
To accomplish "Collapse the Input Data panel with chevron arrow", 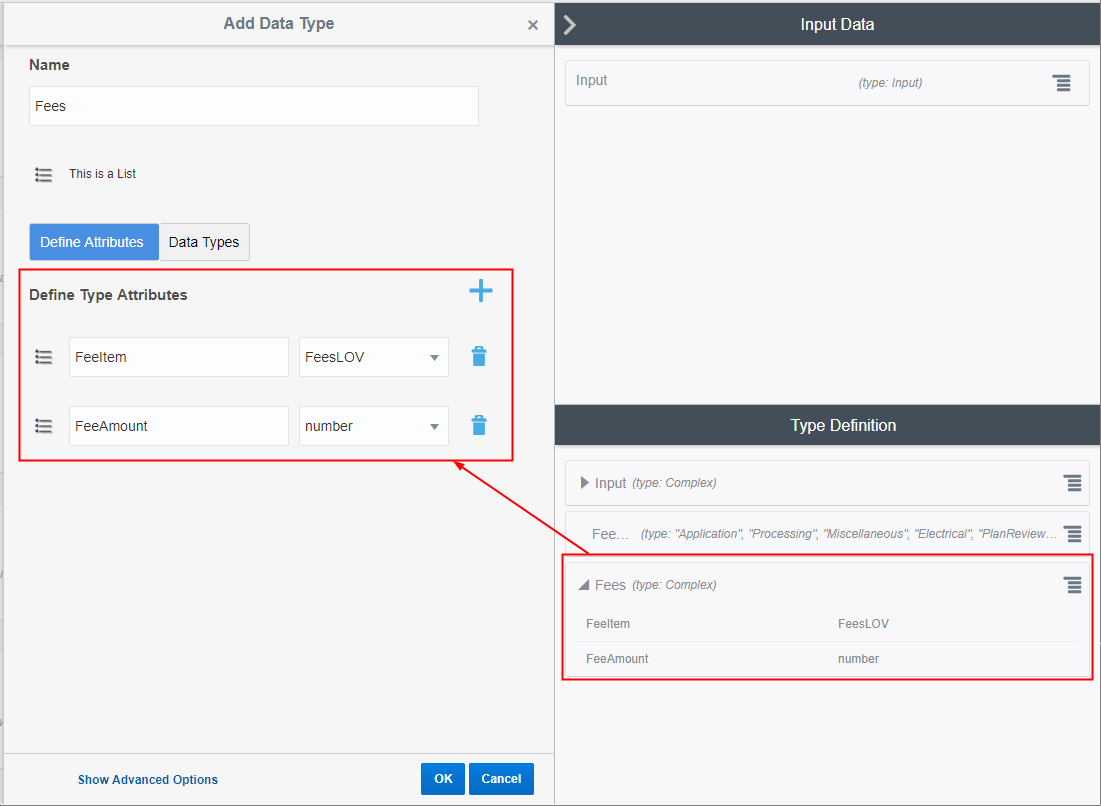I will pyautogui.click(x=569, y=24).
